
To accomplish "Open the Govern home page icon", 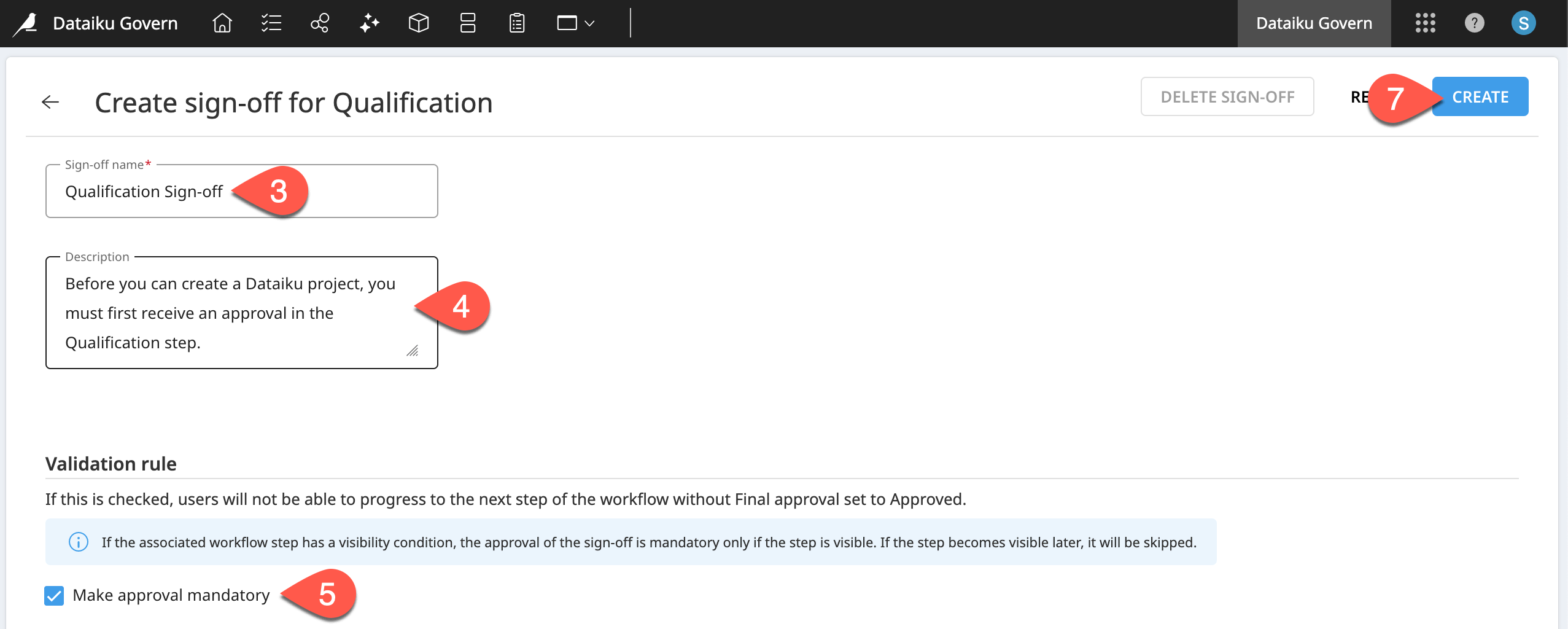I will [x=221, y=23].
